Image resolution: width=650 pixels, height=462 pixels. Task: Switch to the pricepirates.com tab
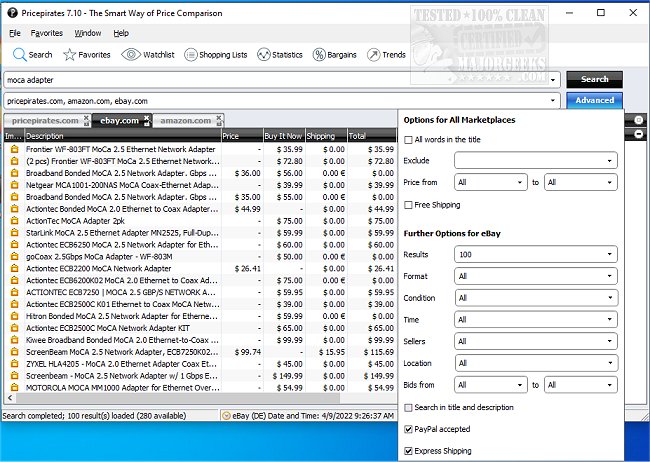(x=45, y=121)
